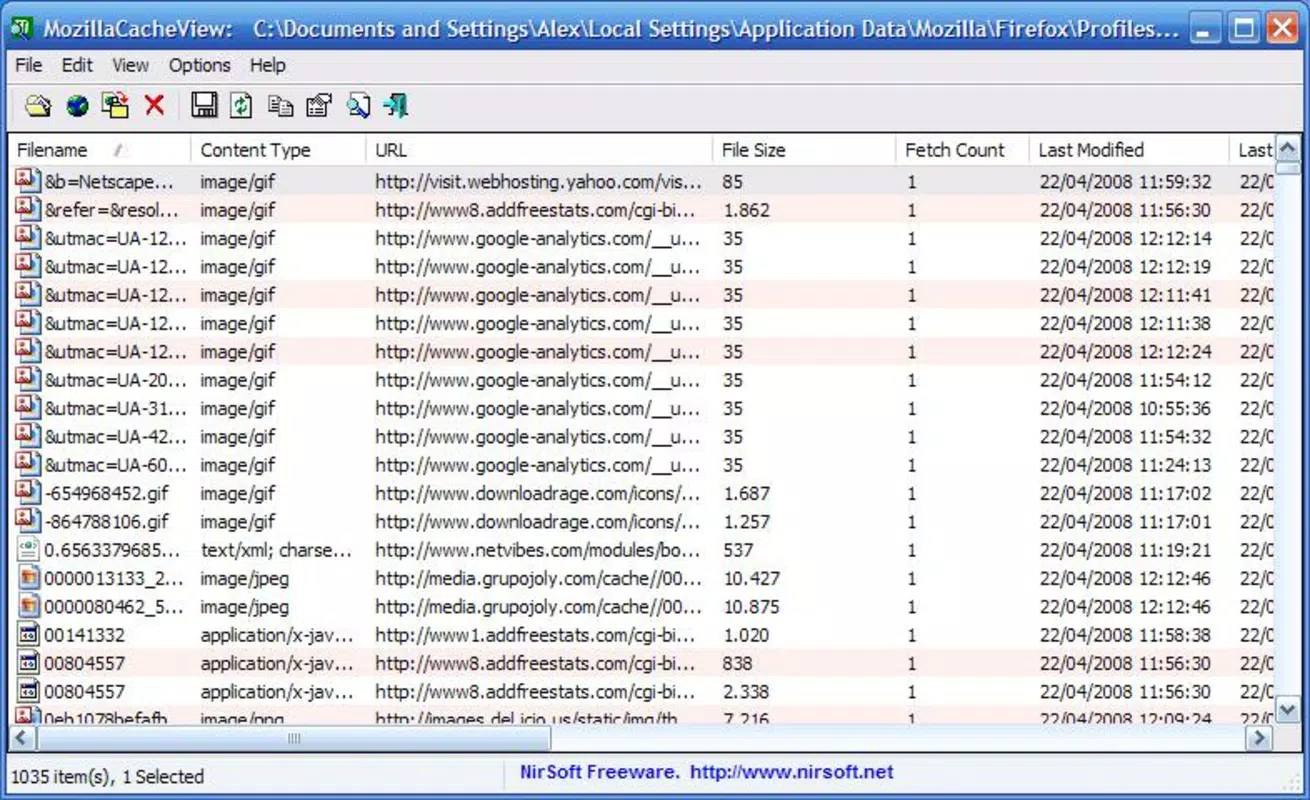
Task: Click the XML file icon of 0.6563379685 row
Action: tap(27, 549)
